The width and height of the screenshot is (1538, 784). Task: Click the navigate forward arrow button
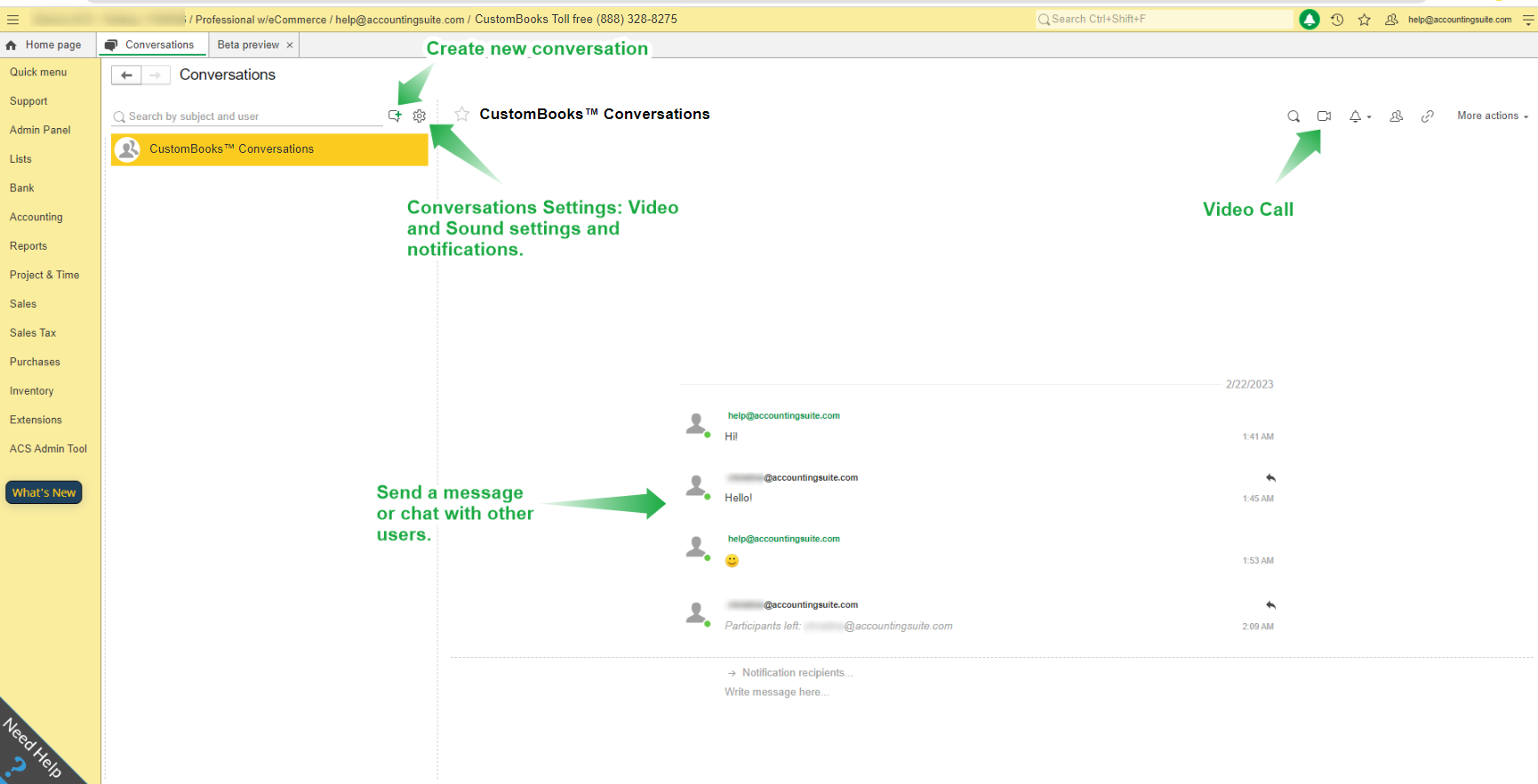point(156,76)
